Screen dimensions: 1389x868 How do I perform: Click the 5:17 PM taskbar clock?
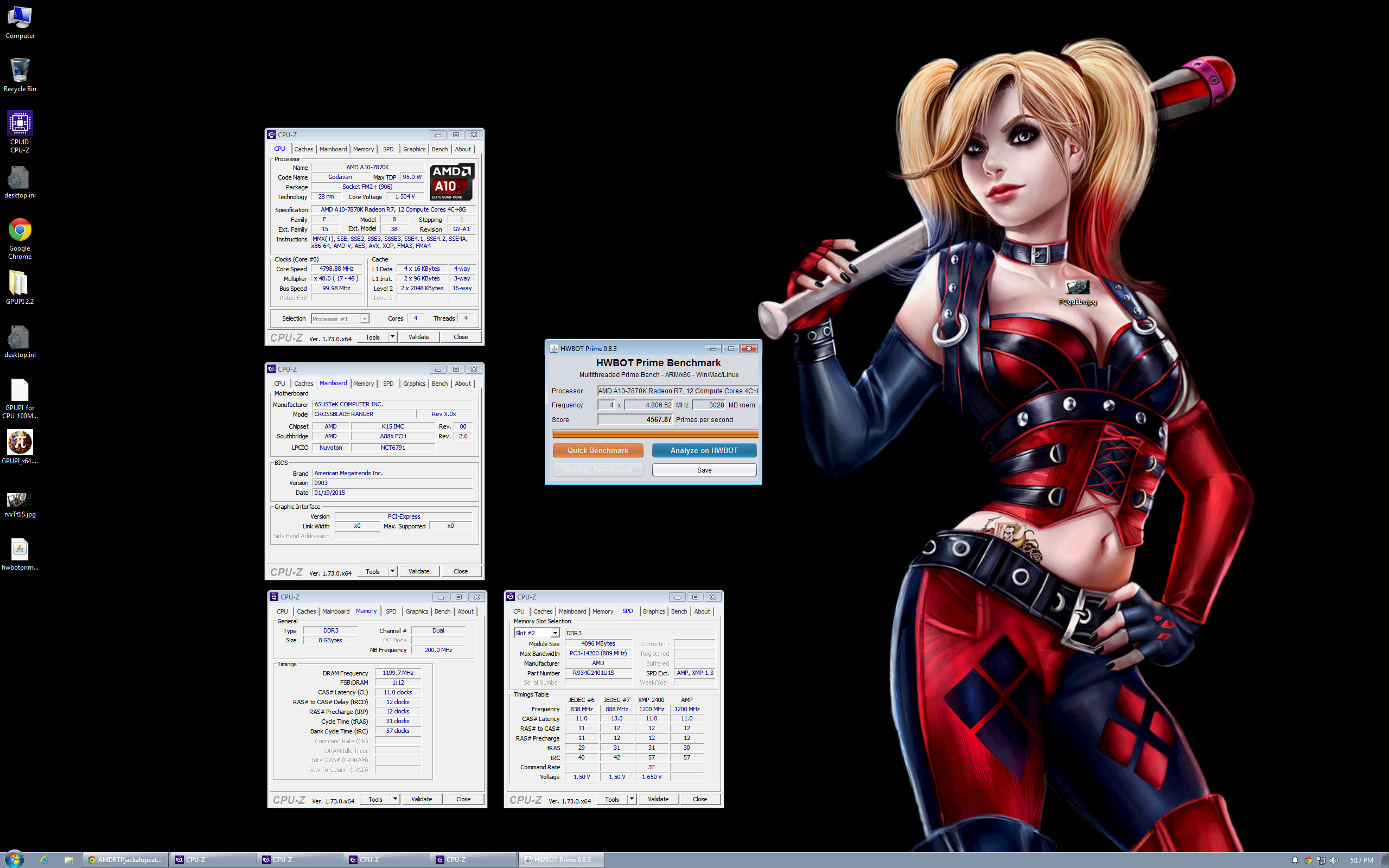(1361, 860)
